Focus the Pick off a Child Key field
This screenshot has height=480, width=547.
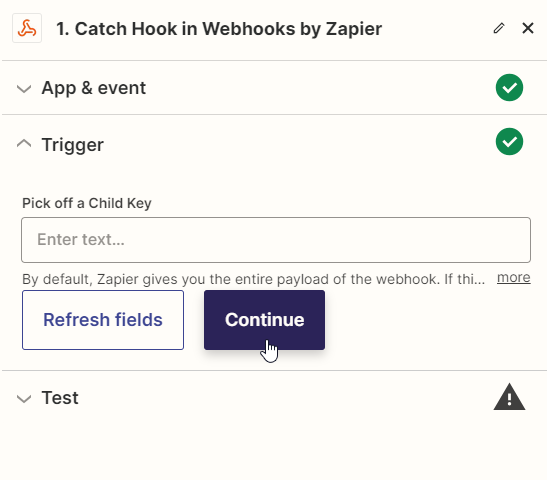(x=276, y=240)
